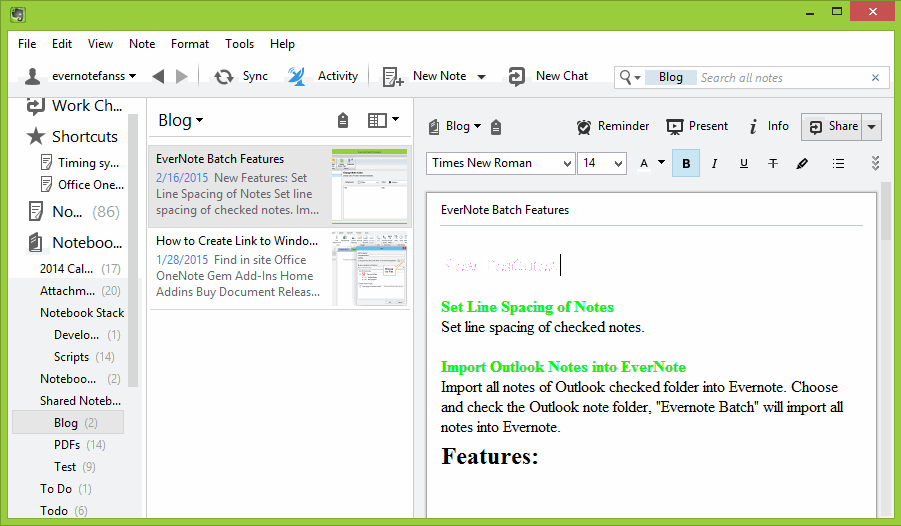Image resolution: width=901 pixels, height=526 pixels.
Task: Toggle Bold formatting
Action: click(x=686, y=163)
